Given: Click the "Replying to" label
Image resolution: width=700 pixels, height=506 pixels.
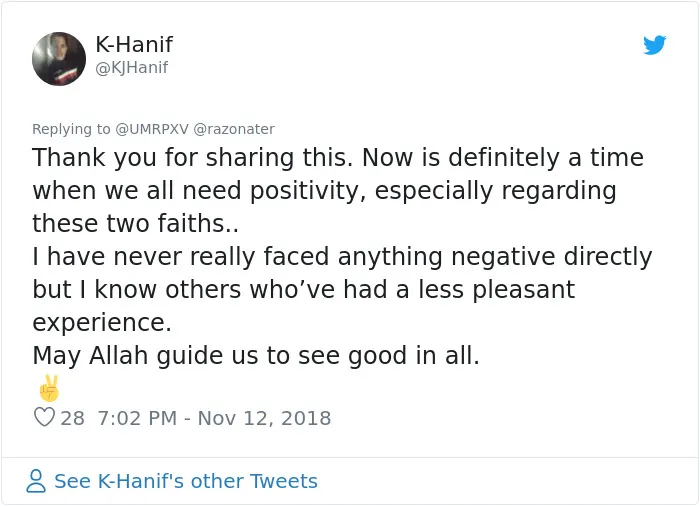Looking at the screenshot, I should (71, 129).
